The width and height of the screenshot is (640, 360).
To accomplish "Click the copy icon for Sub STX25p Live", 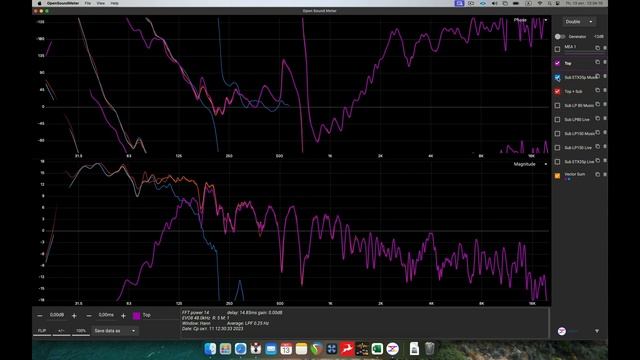I will pos(598,160).
